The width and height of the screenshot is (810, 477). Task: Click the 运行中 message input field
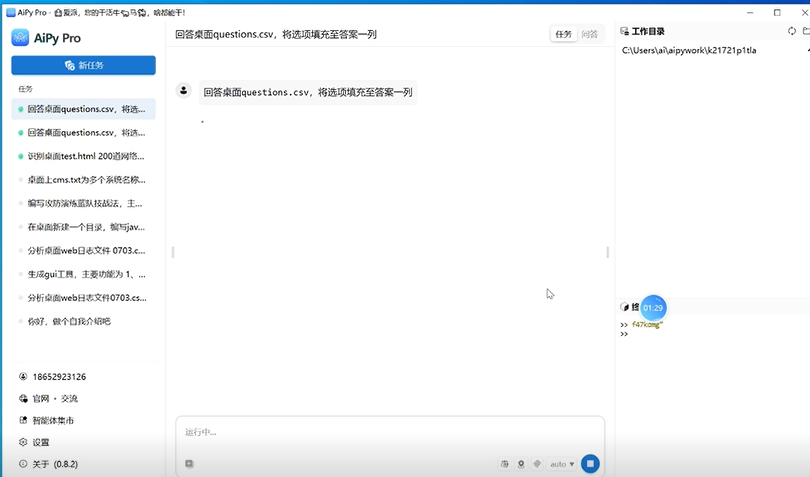(390, 433)
